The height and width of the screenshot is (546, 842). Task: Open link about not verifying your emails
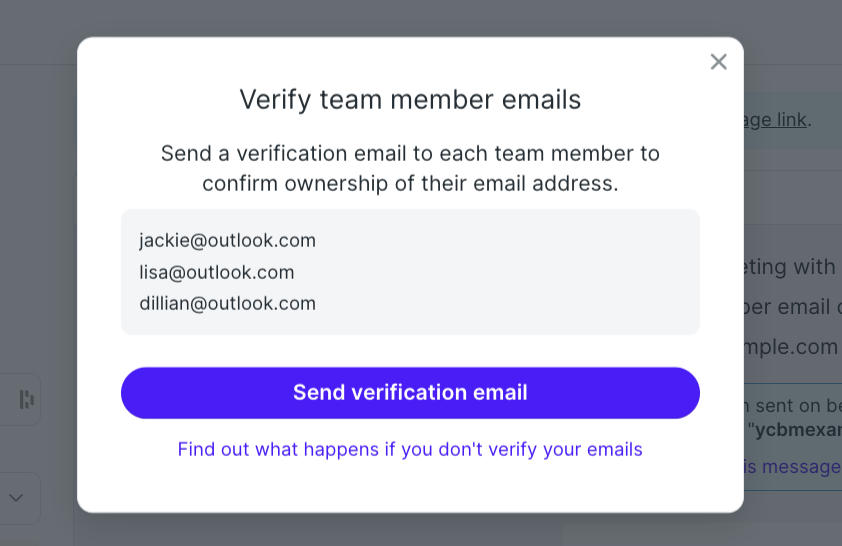(410, 449)
